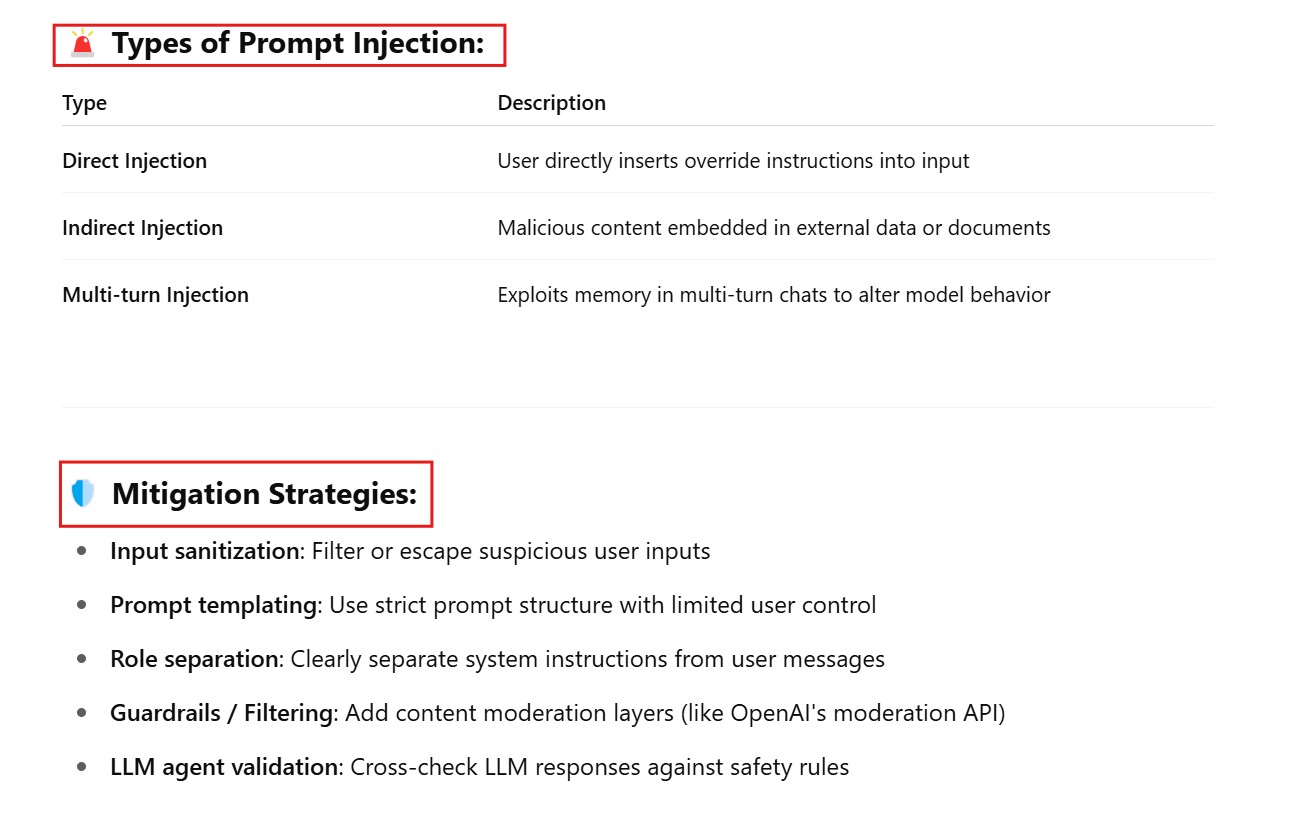This screenshot has width=1312, height=836.
Task: Click the 'User directly inserts override instructions' description
Action: 733,161
